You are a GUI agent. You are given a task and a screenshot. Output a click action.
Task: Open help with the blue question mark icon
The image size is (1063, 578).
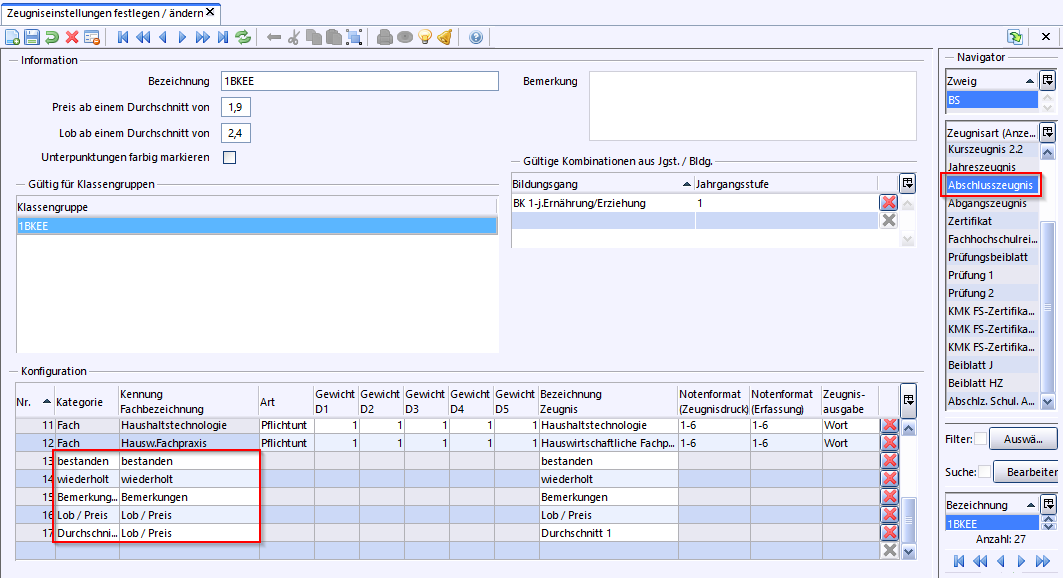point(476,37)
